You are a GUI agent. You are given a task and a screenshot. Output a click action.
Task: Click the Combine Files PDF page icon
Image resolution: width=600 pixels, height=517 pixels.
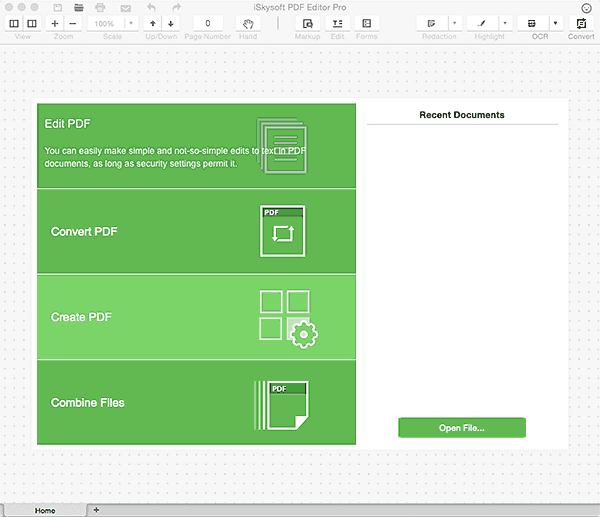tap(281, 405)
